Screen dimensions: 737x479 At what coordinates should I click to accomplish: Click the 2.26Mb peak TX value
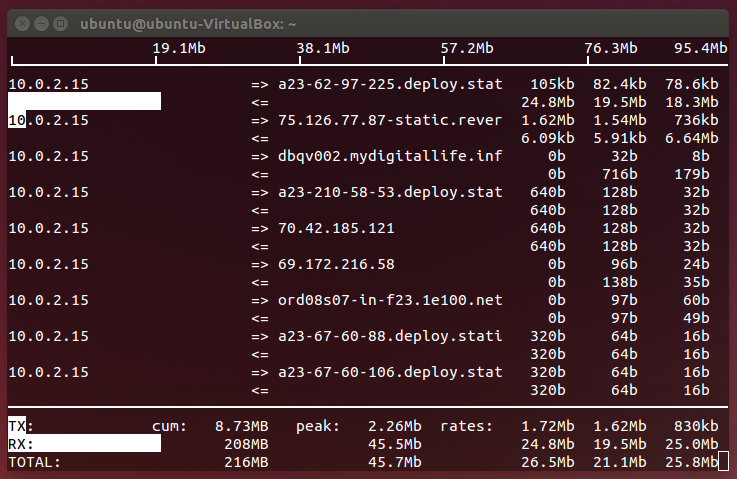(395, 426)
